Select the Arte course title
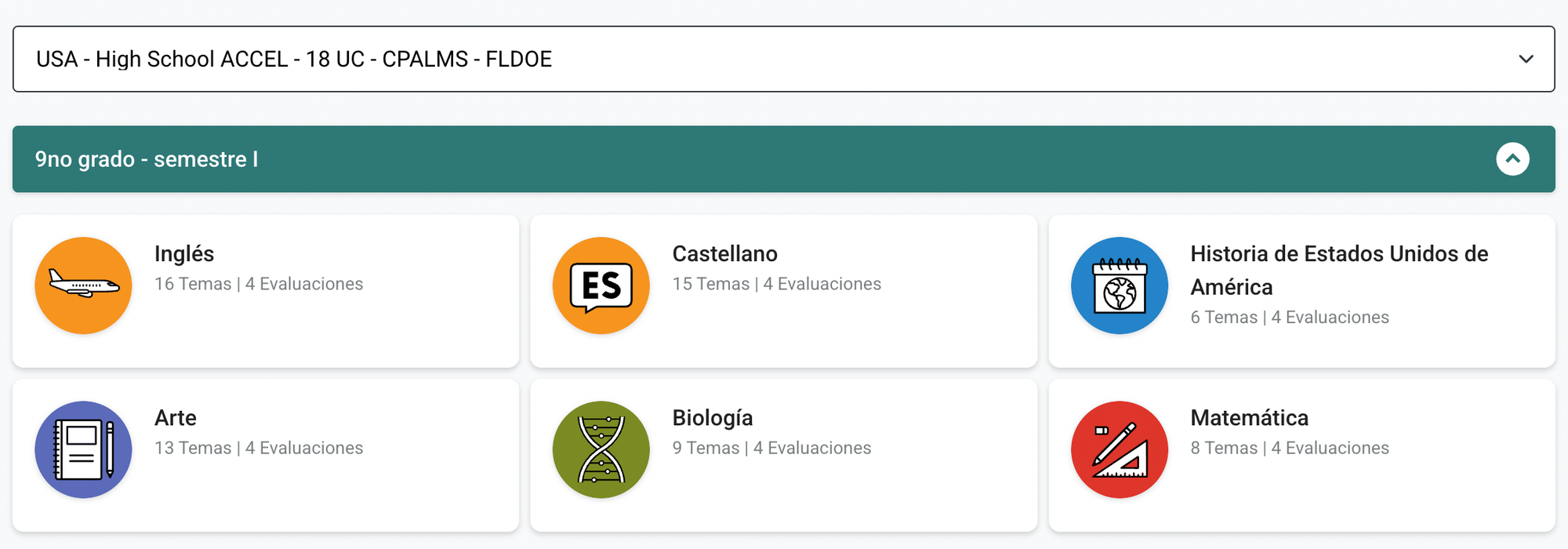Image resolution: width=1568 pixels, height=549 pixels. [x=176, y=418]
